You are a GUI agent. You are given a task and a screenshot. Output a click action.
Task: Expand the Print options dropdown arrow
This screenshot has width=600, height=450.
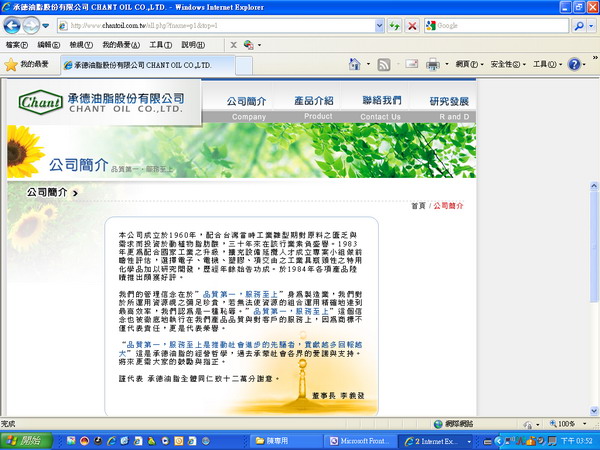[x=447, y=64]
